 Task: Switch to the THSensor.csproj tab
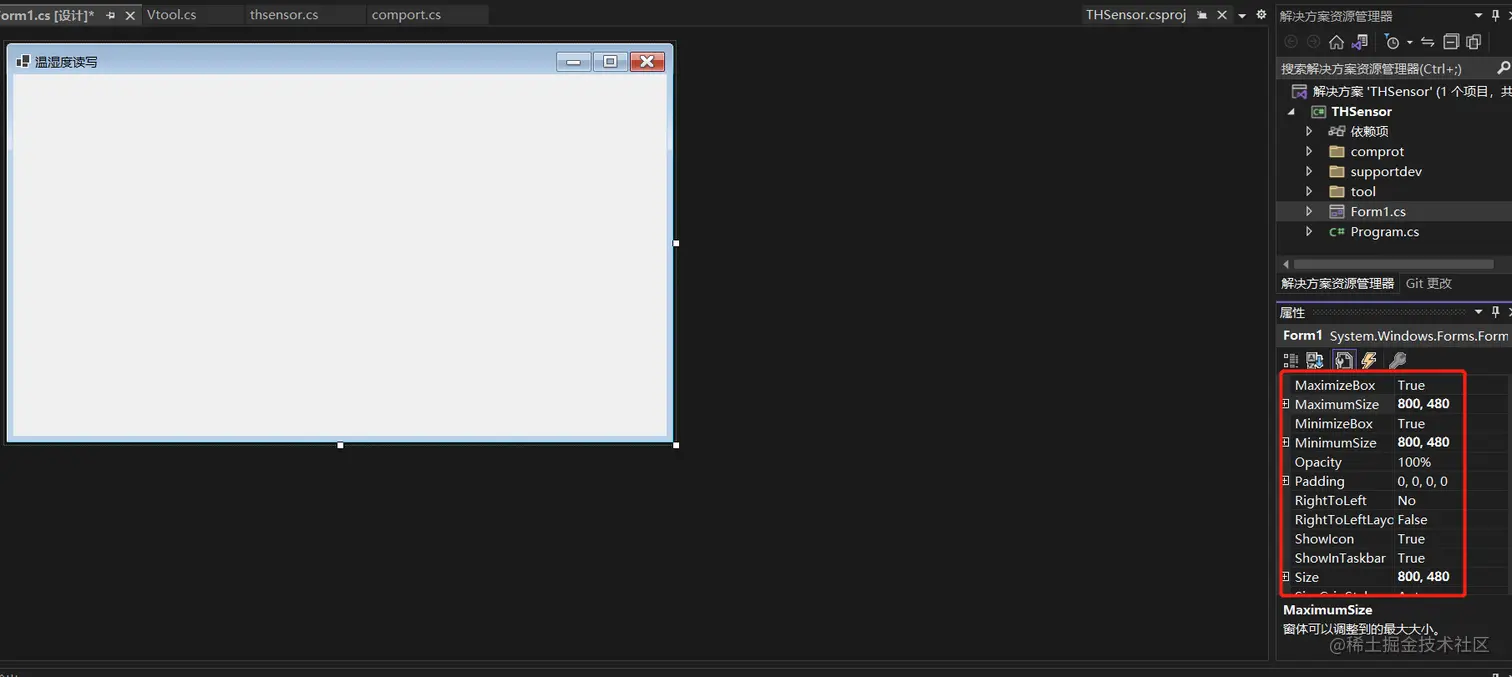click(x=1136, y=15)
